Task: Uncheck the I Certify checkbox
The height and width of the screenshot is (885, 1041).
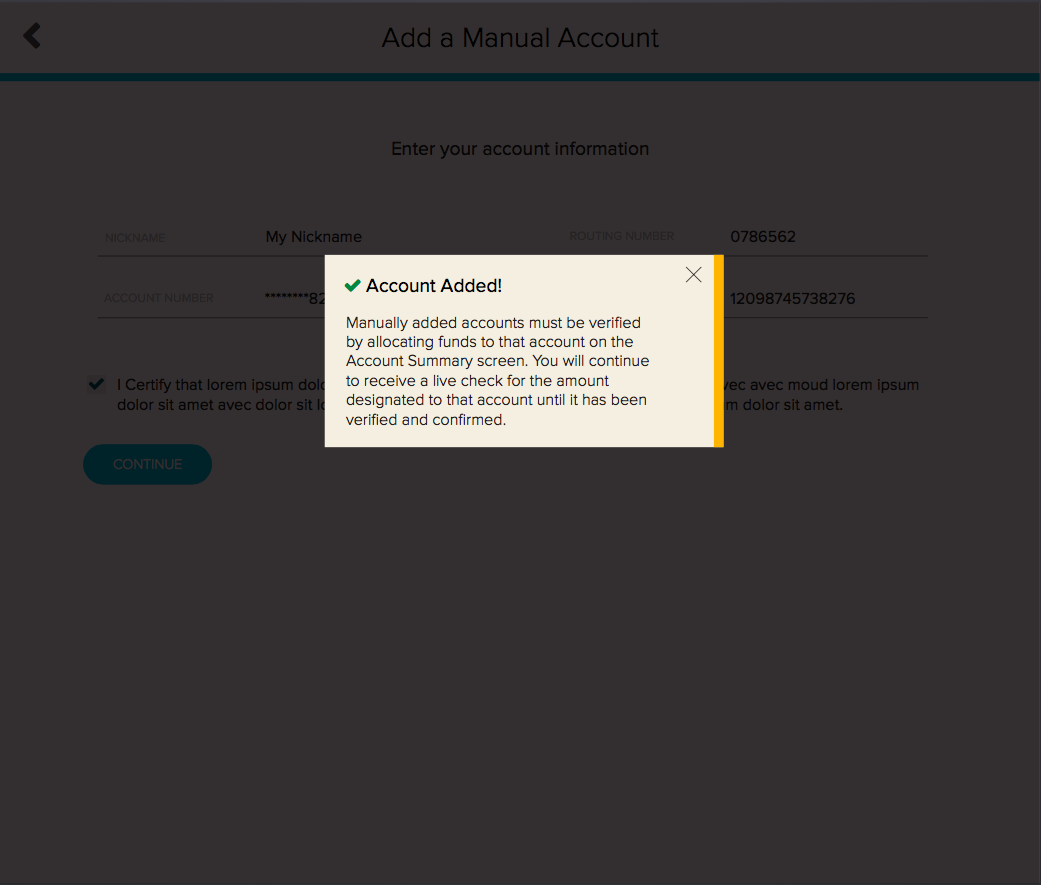Action: tap(96, 384)
